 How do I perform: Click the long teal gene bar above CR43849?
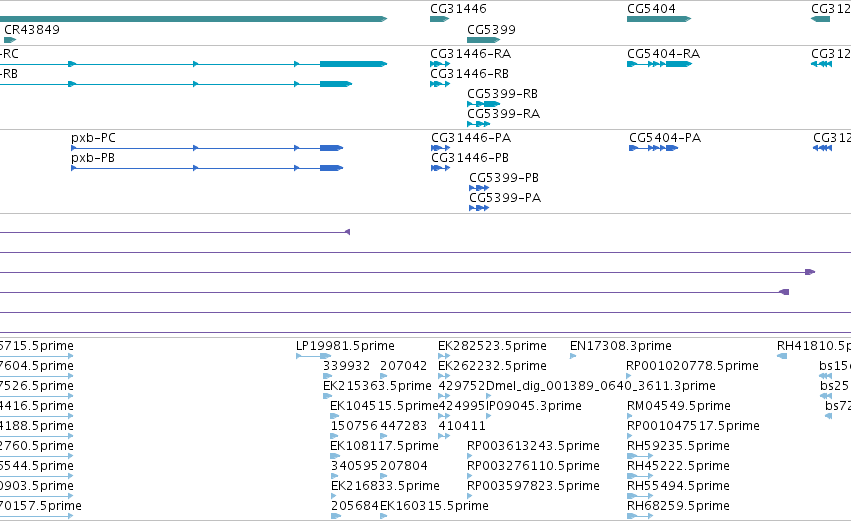coord(193,19)
